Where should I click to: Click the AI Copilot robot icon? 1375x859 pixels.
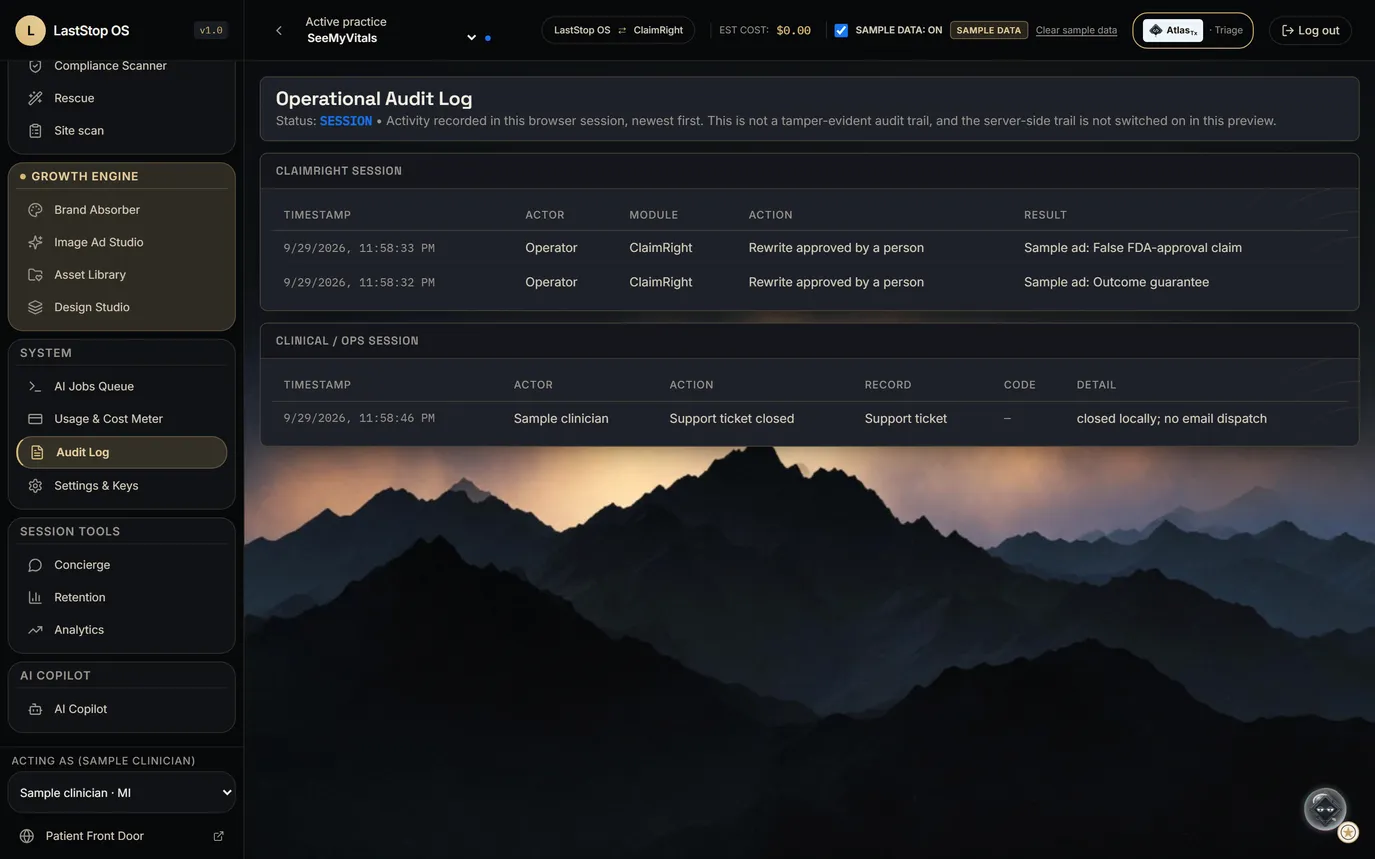coord(35,709)
